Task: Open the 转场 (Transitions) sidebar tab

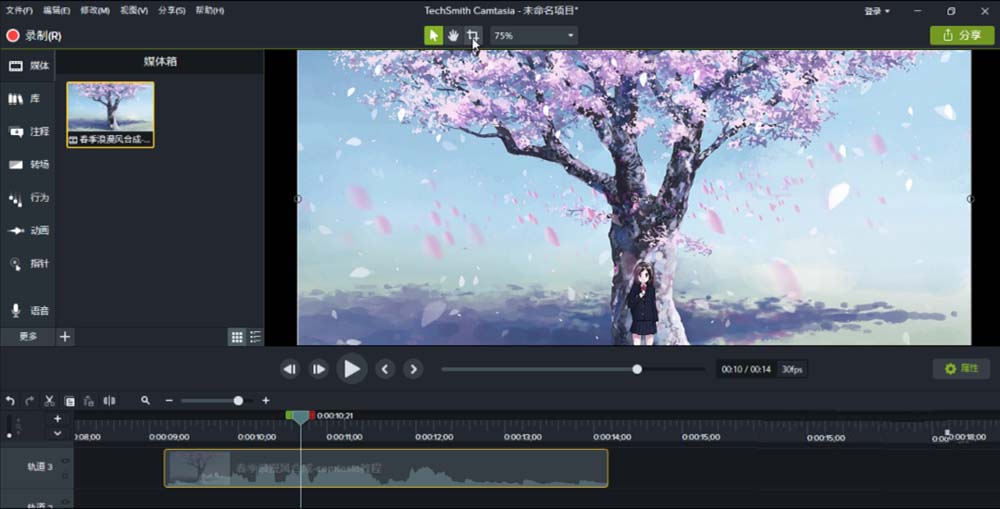Action: 28,165
